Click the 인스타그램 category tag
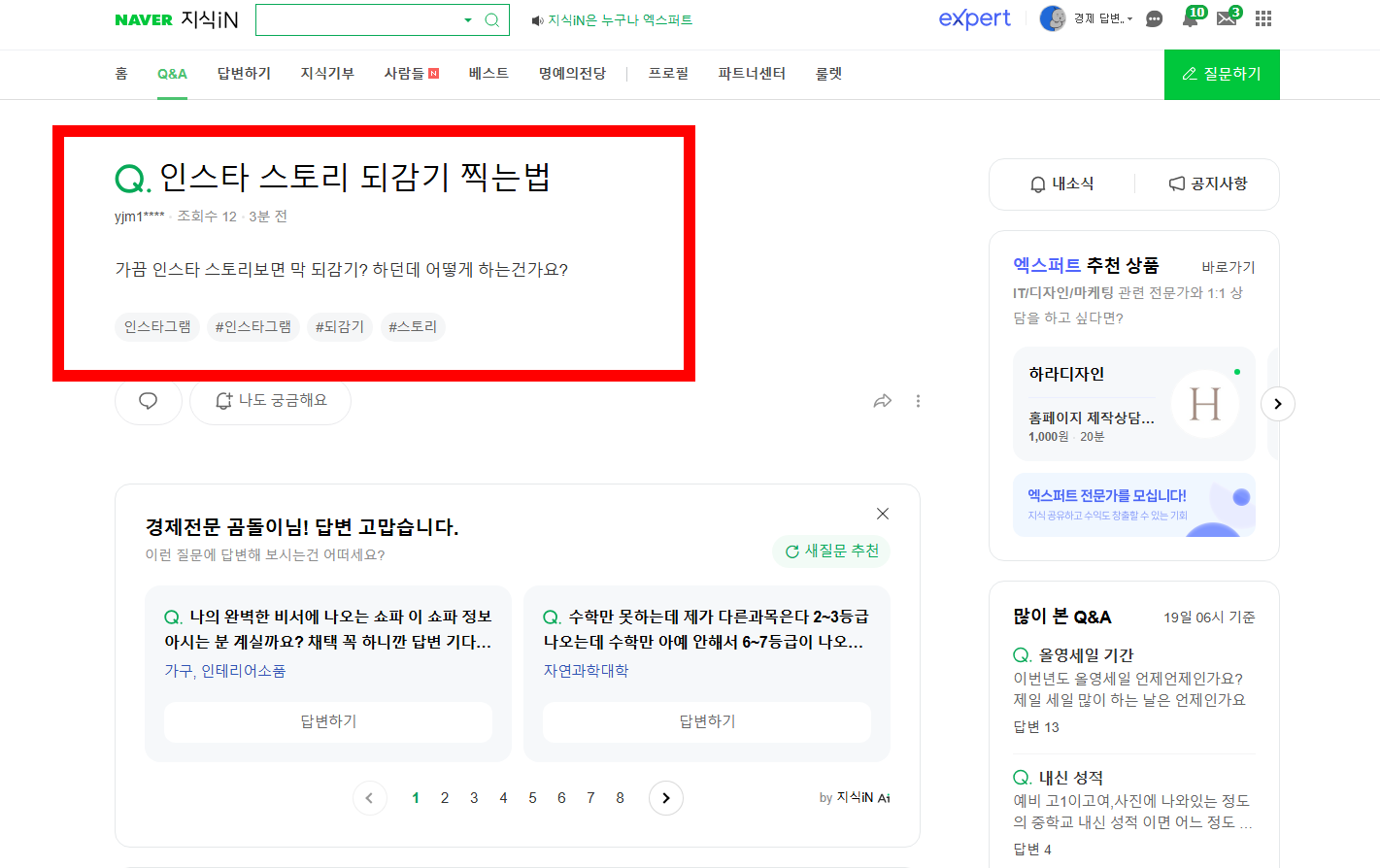 [x=157, y=326]
